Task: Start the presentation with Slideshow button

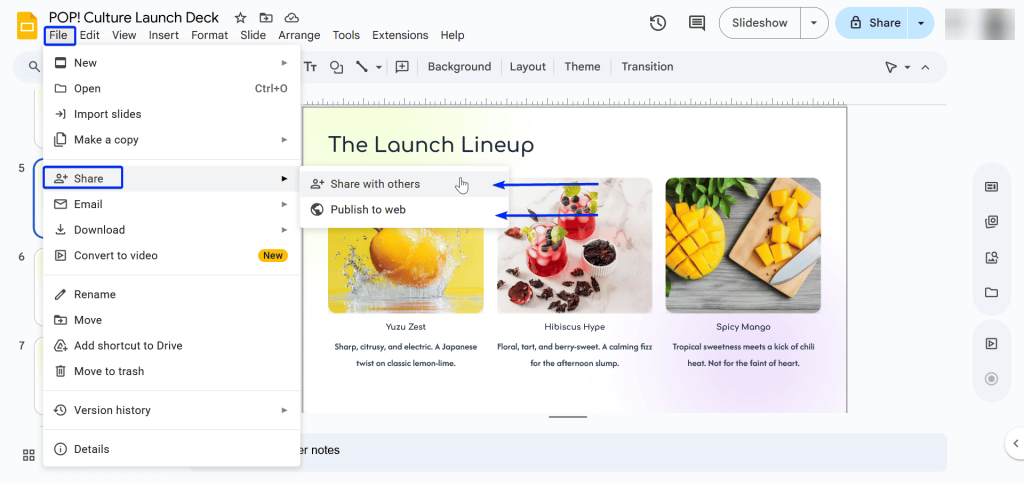Action: [759, 23]
